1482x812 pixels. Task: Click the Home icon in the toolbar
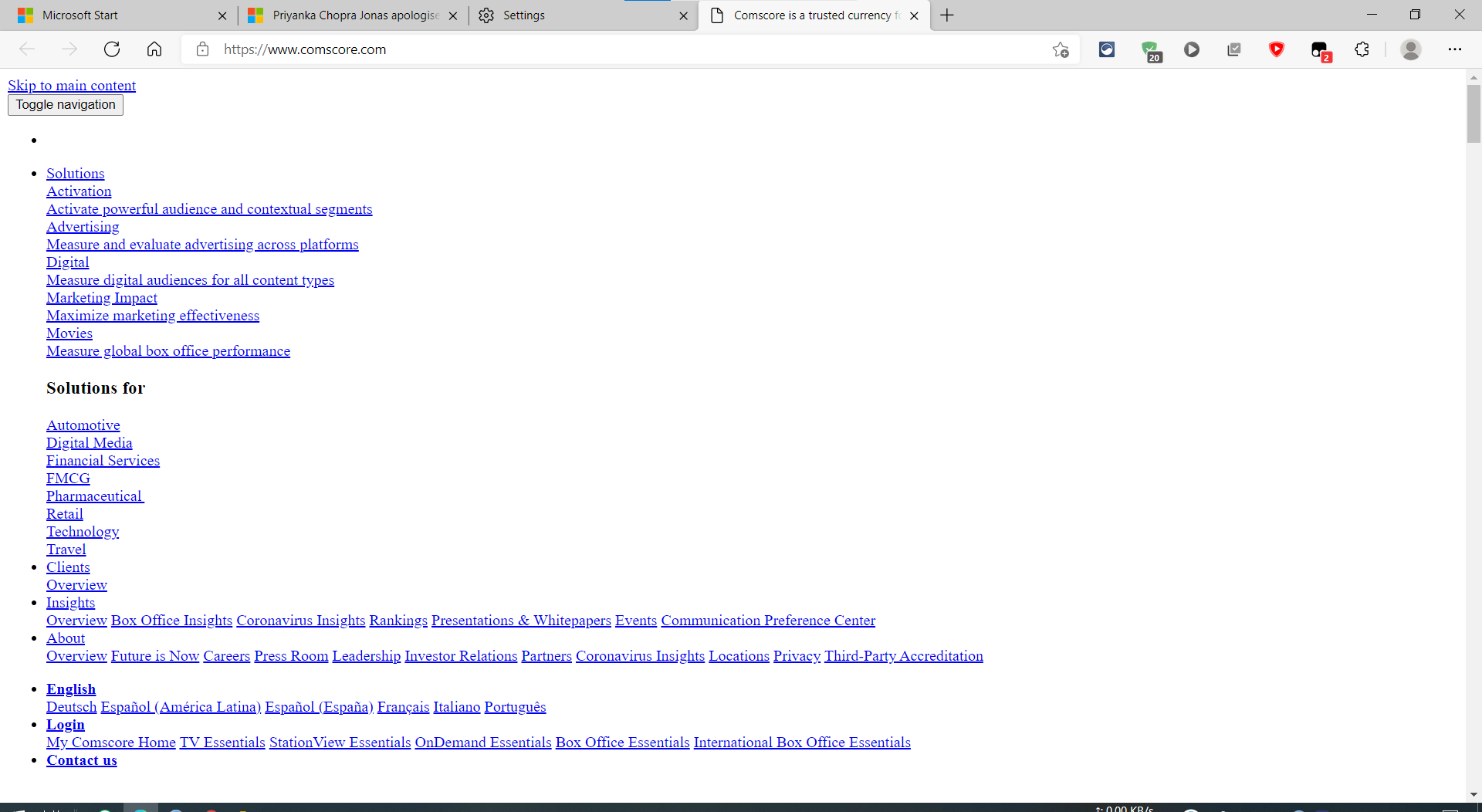click(154, 49)
